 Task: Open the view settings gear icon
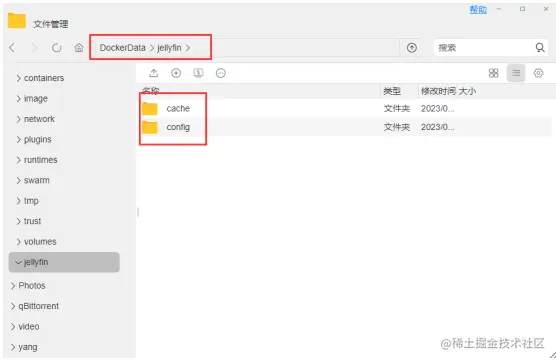pyautogui.click(x=538, y=73)
